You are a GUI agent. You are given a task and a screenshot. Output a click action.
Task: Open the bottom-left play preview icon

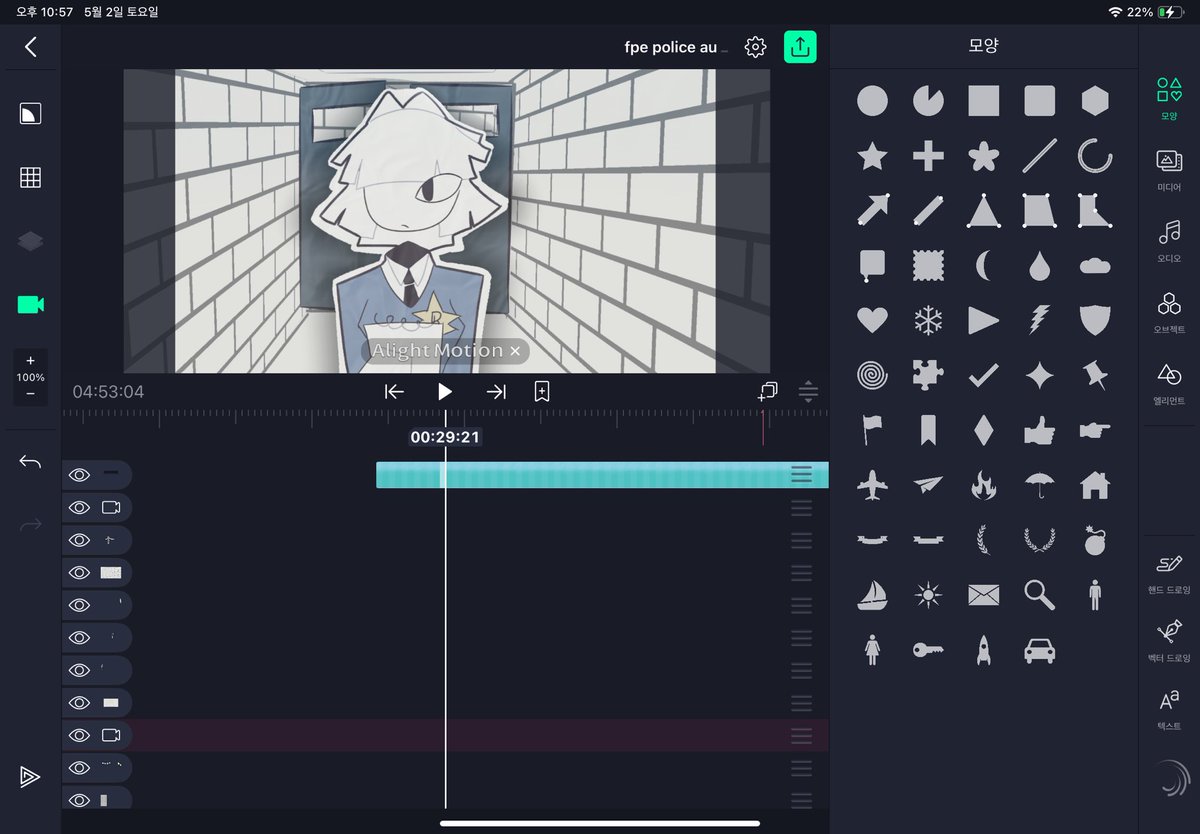click(30, 777)
